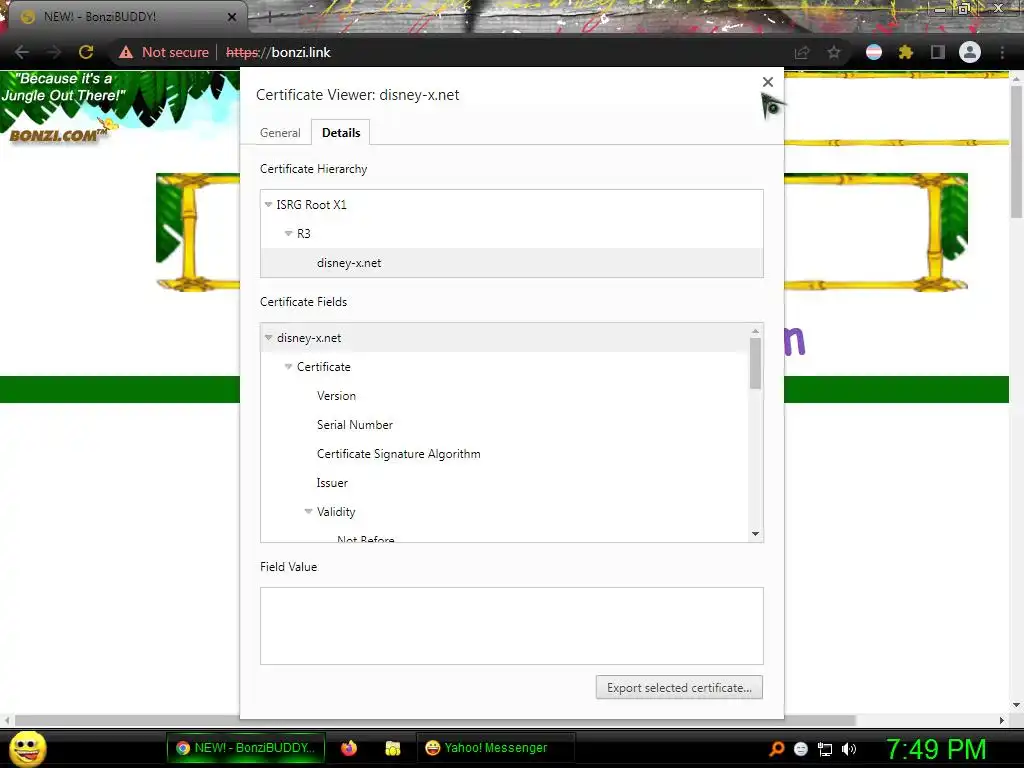The image size is (1024, 768).
Task: Click NEW! - BonziBUDDY taskbar button
Action: [246, 748]
